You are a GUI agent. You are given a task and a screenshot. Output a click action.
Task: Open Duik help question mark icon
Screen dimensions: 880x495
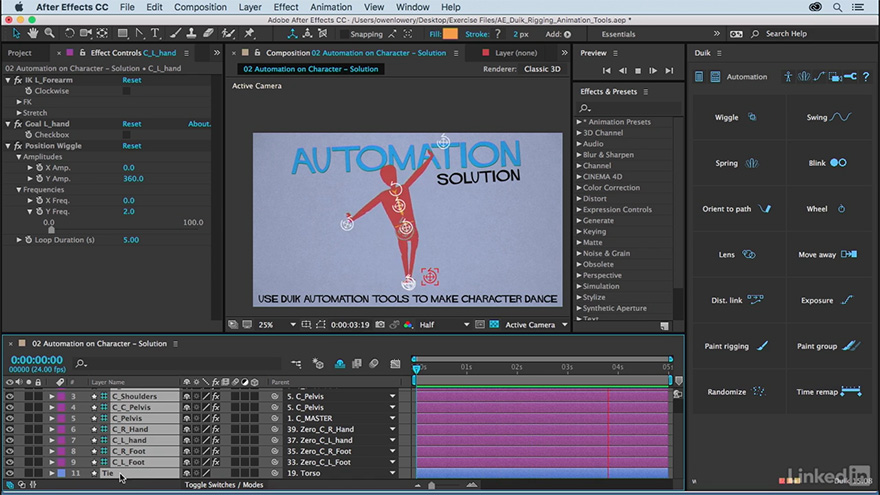tap(866, 76)
